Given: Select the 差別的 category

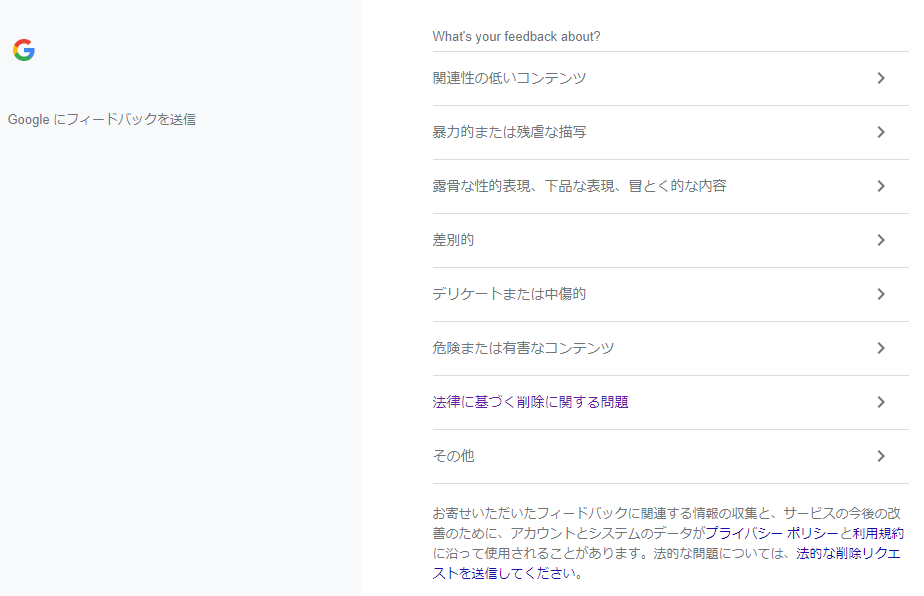Looking at the screenshot, I should [x=450, y=240].
